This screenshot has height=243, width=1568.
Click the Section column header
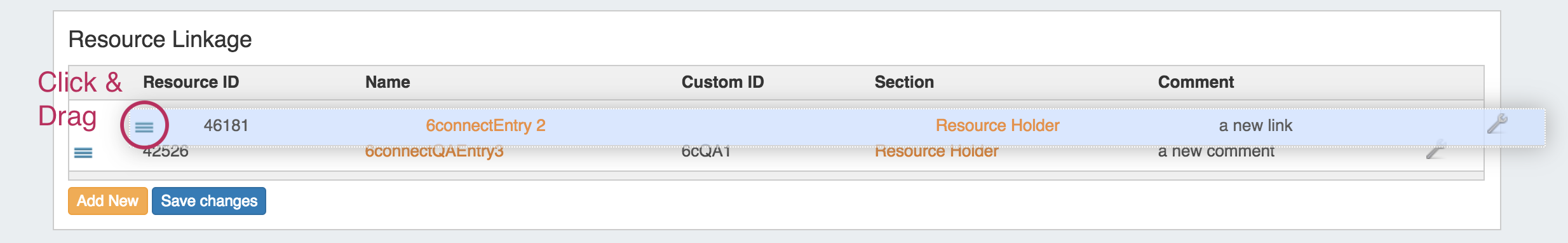click(904, 82)
